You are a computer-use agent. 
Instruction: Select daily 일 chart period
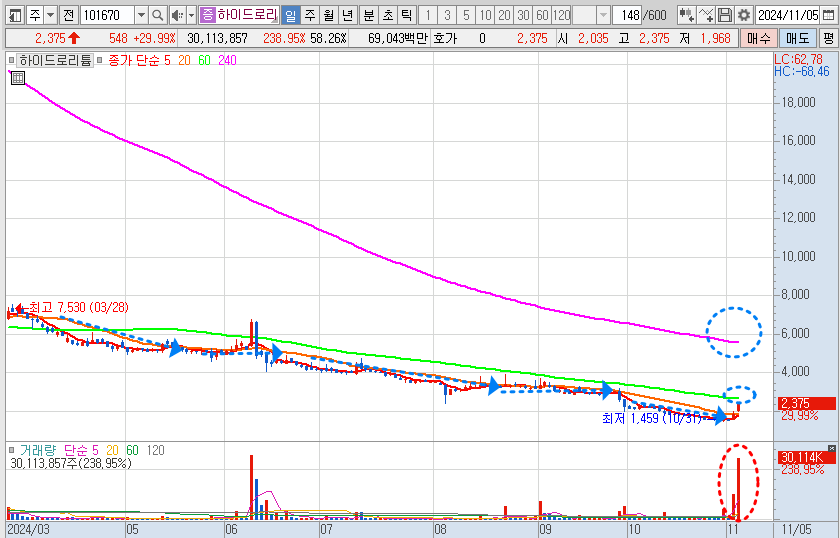tap(290, 15)
